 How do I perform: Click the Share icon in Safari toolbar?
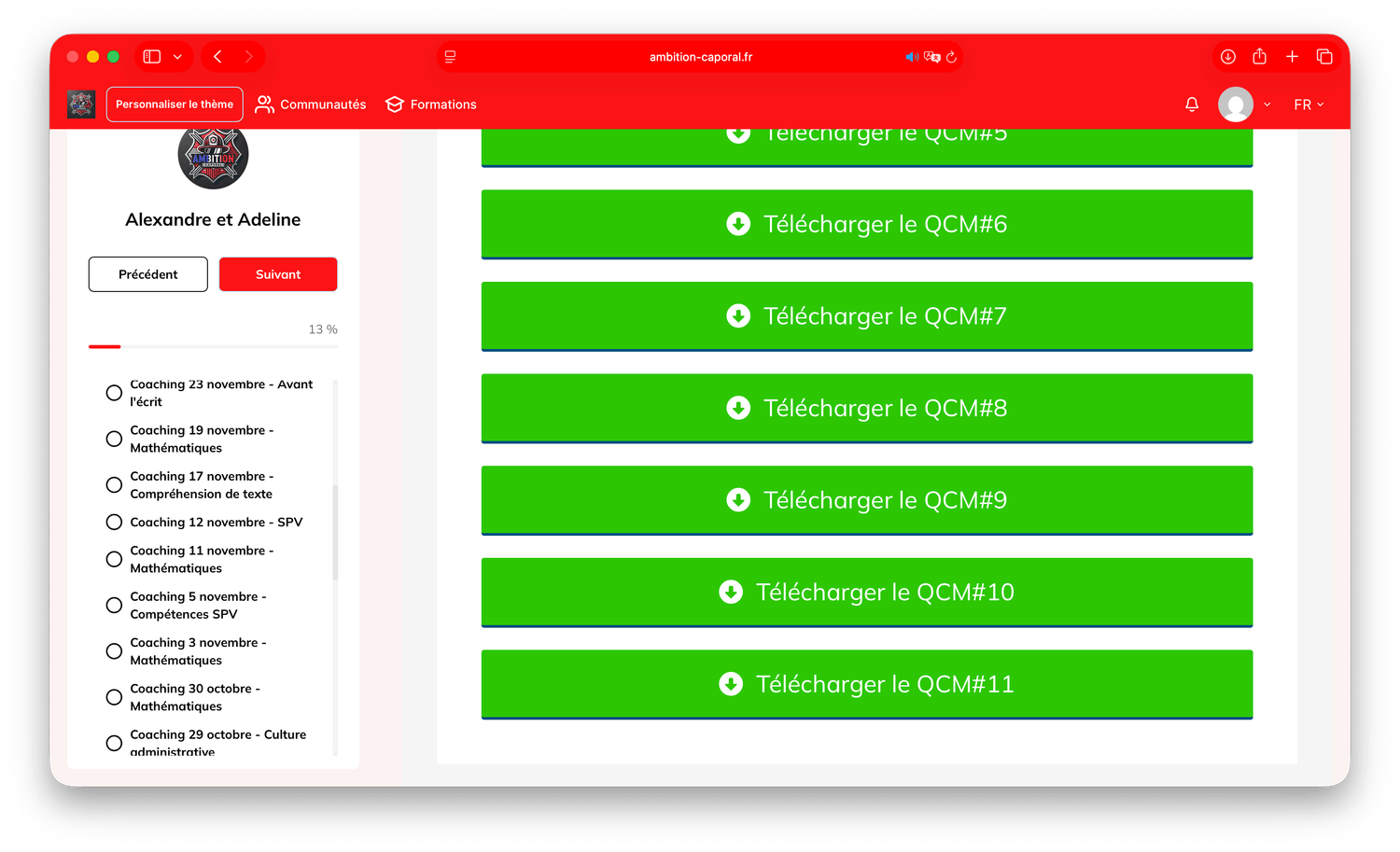click(x=1259, y=56)
